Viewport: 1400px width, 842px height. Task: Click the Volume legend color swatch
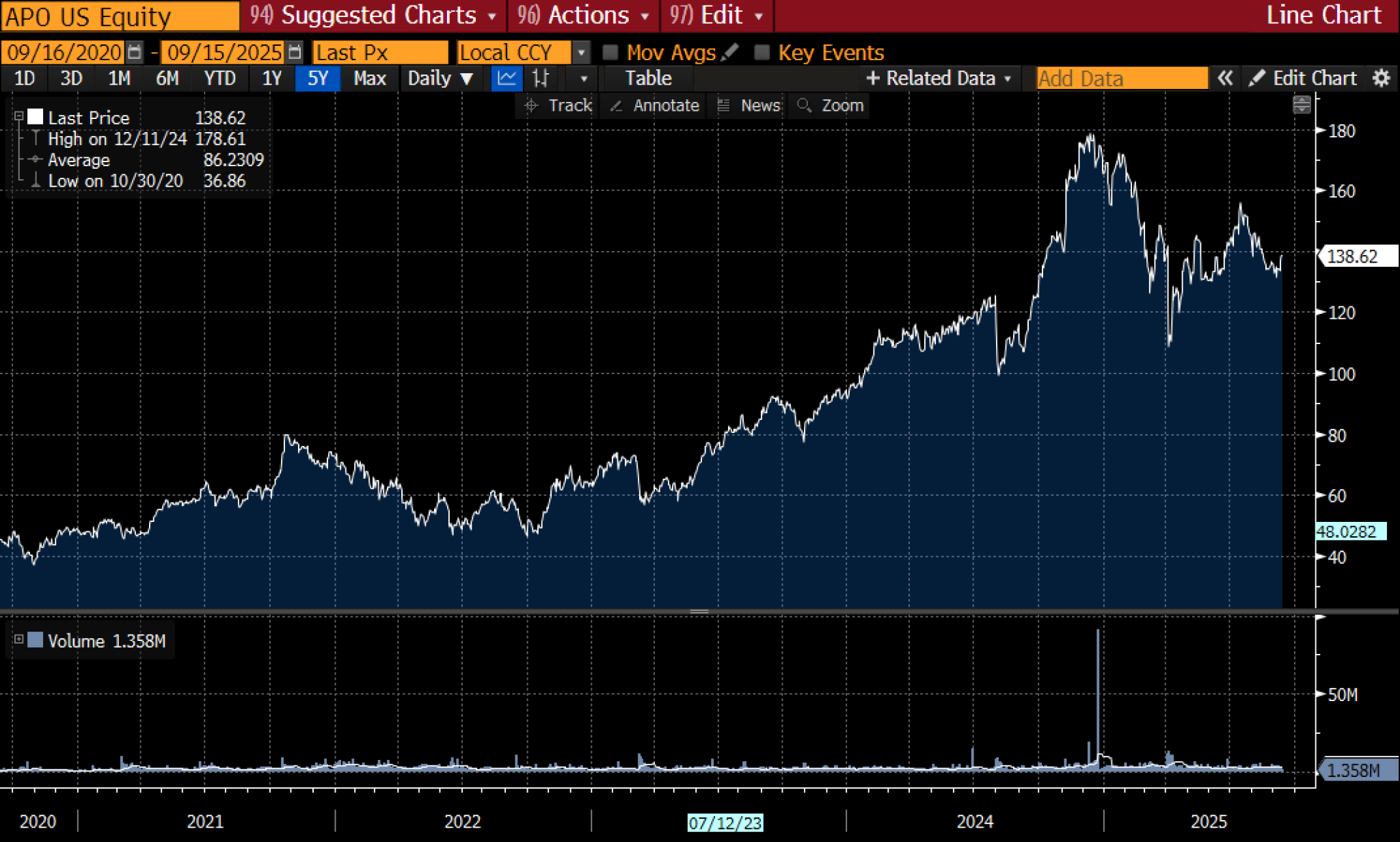[36, 640]
